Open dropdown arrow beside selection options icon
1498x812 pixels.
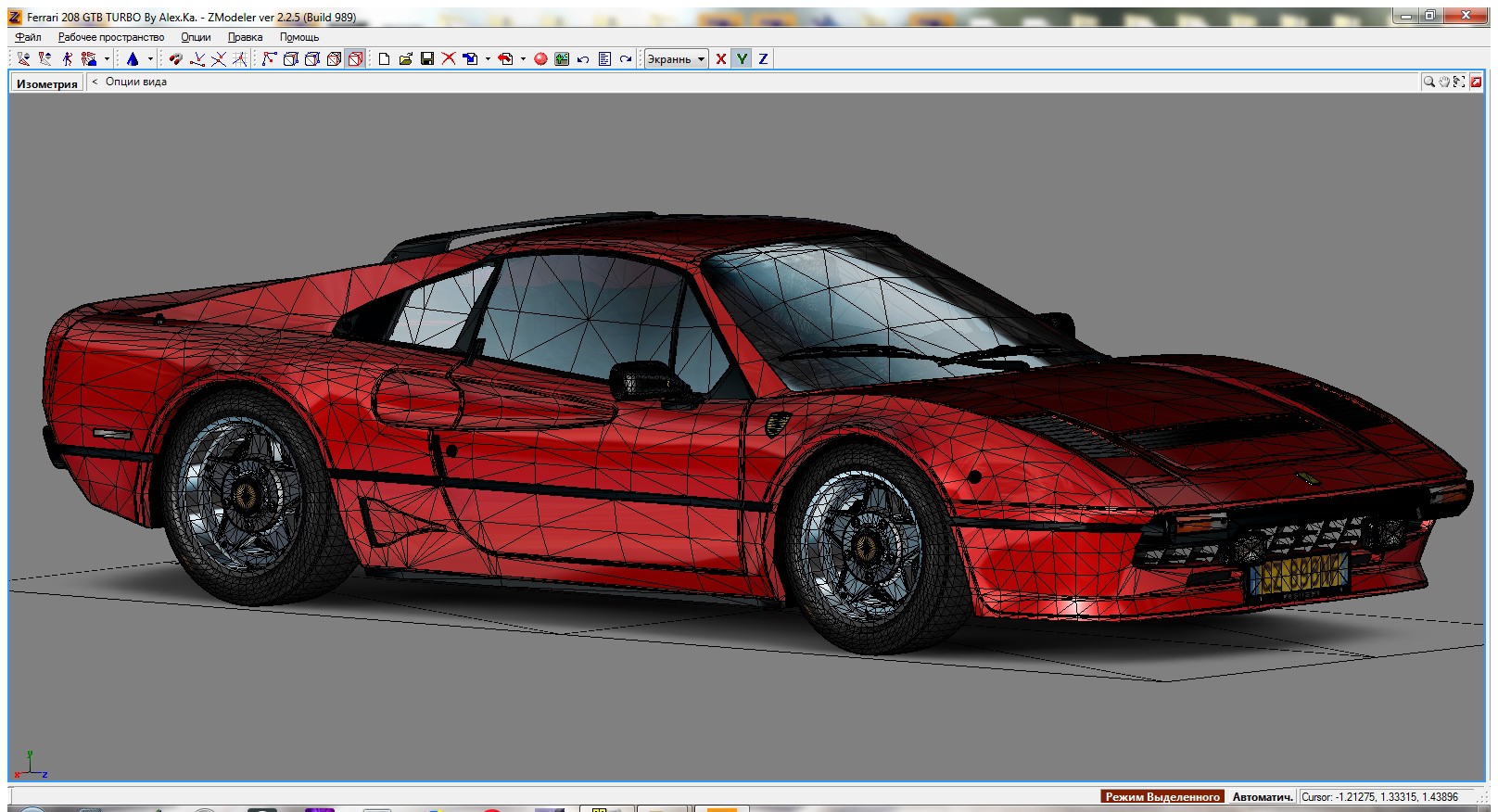107,58
